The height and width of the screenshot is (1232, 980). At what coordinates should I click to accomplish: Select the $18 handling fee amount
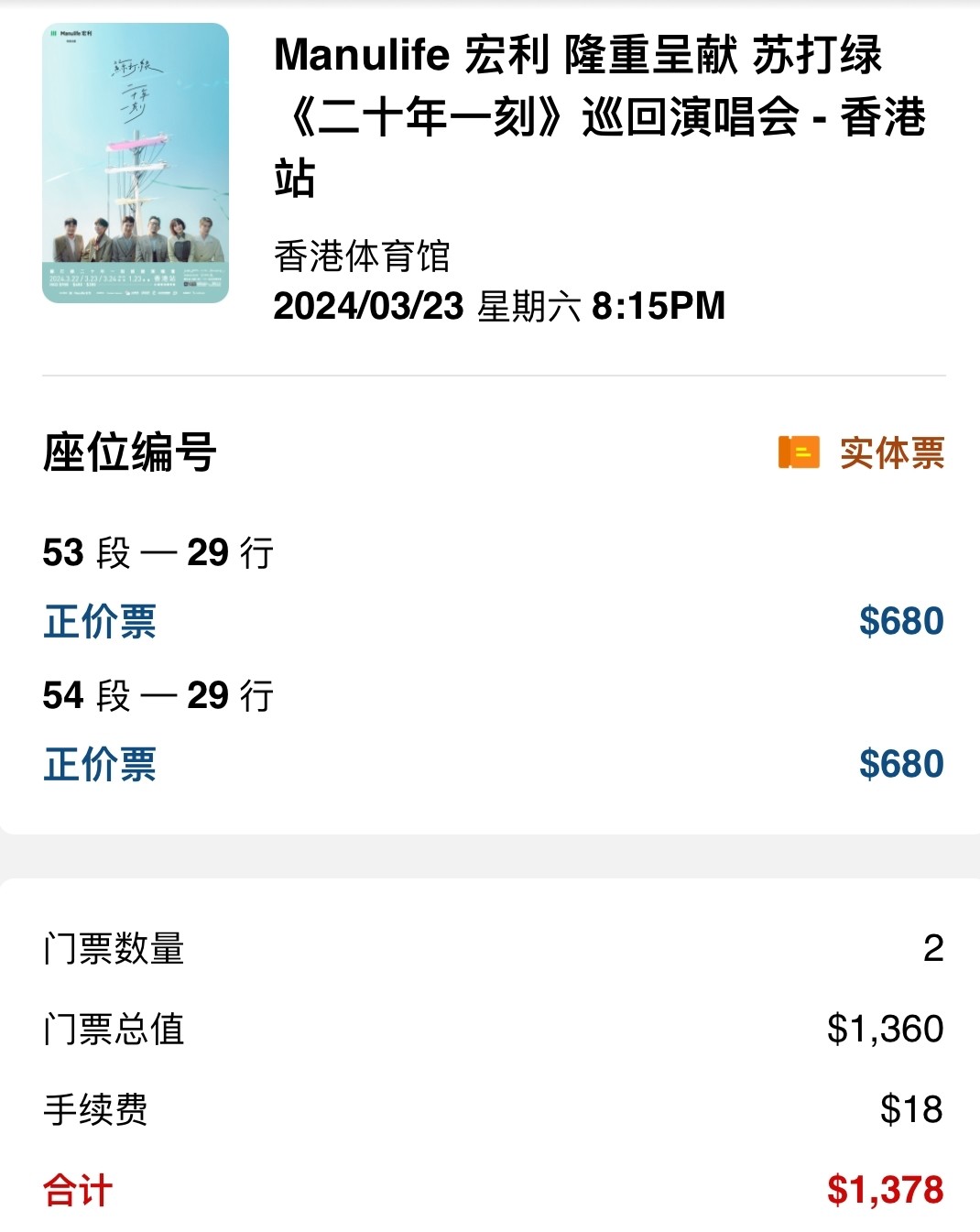[911, 1109]
